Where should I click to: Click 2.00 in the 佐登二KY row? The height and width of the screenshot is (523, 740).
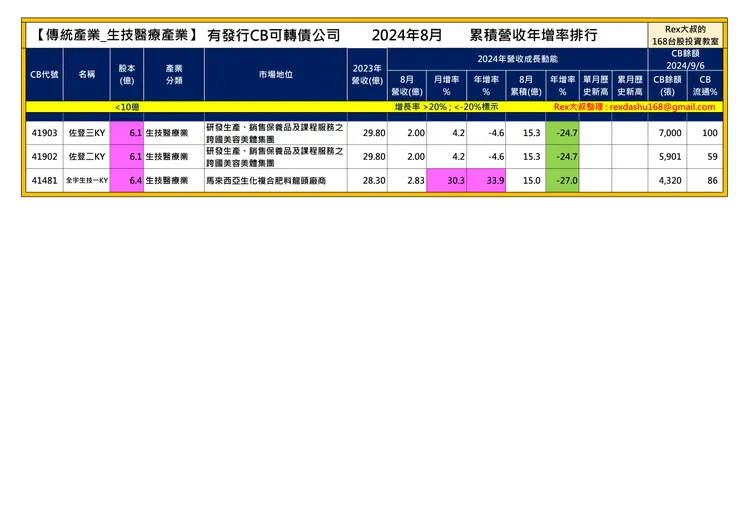click(407, 157)
